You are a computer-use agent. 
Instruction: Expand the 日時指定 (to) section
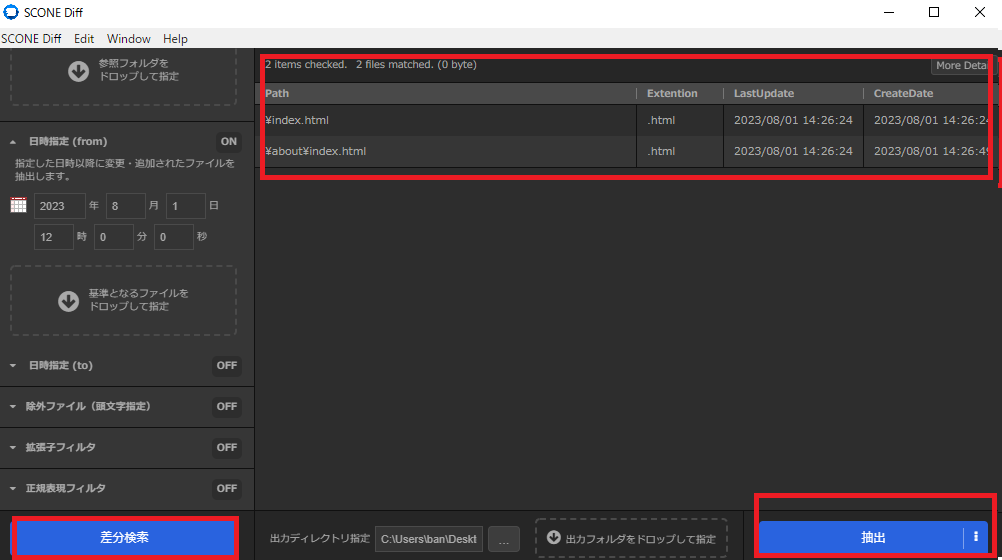click(x=15, y=366)
